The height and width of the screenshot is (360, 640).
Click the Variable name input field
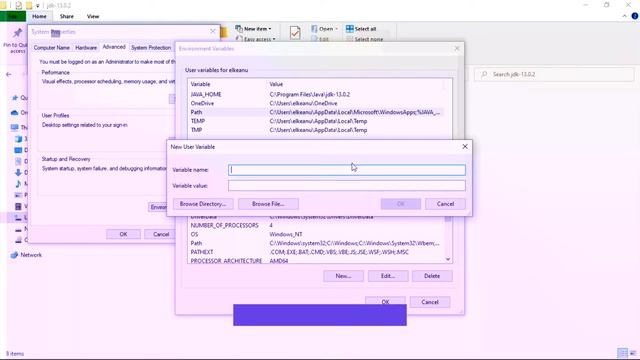pos(347,170)
